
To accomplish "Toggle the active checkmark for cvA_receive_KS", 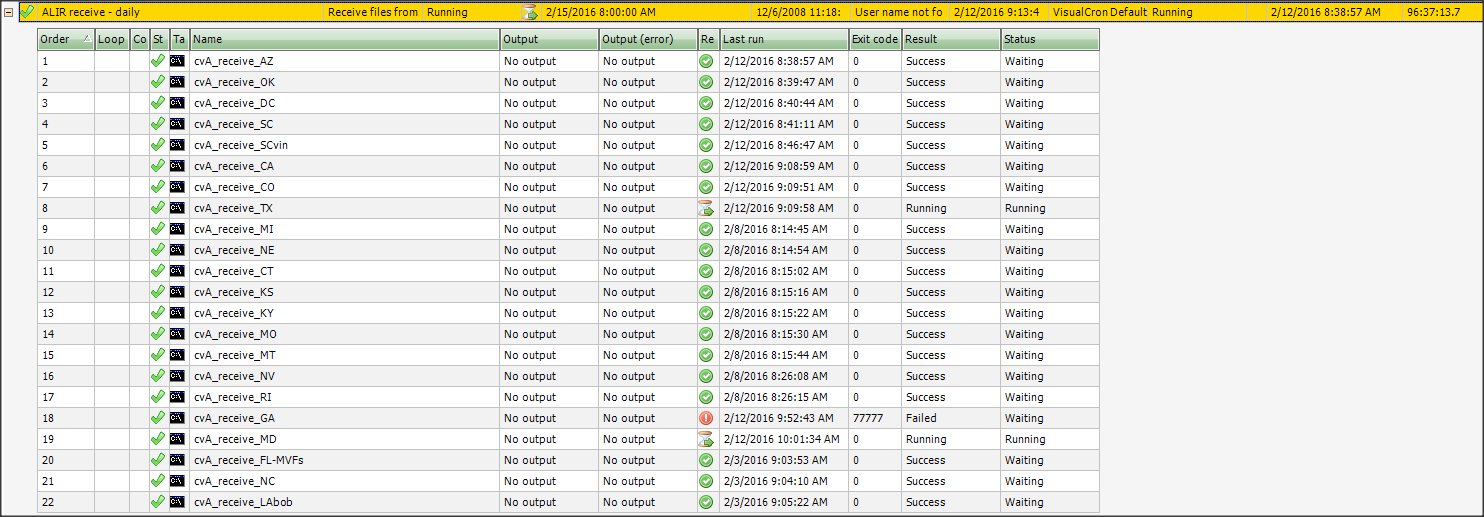I will click(x=157, y=292).
